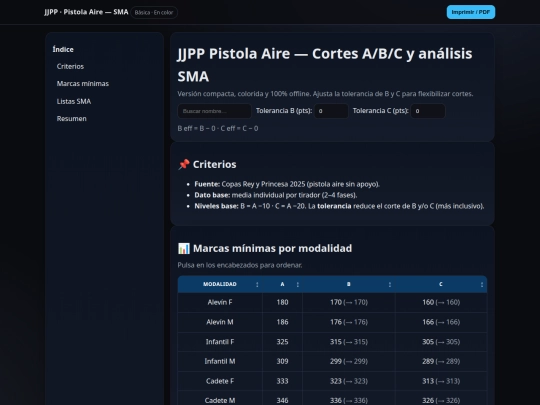
Task: Click sort arrows icon in MODALIDAD column
Action: tap(257, 284)
